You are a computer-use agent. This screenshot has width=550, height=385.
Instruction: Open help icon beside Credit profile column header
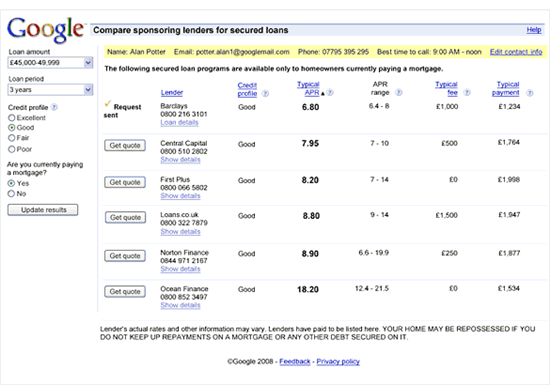(x=266, y=93)
